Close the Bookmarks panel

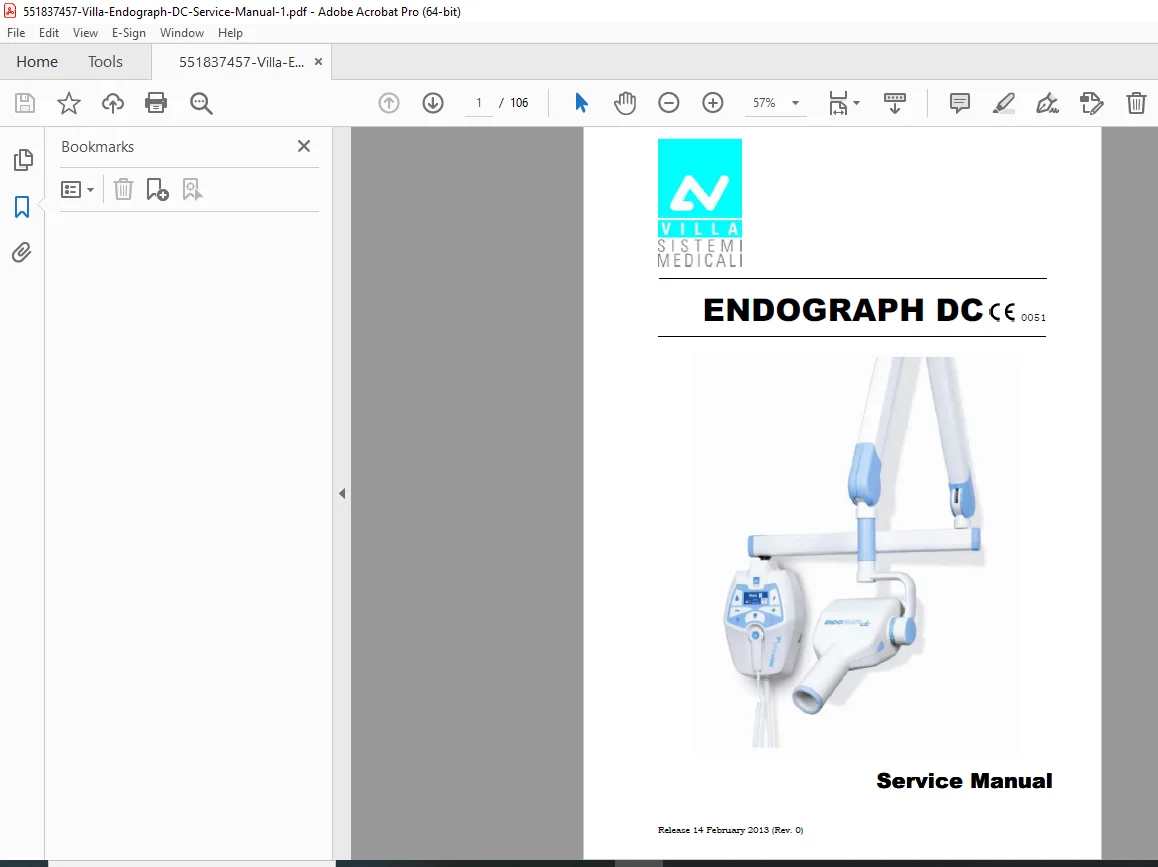[304, 146]
